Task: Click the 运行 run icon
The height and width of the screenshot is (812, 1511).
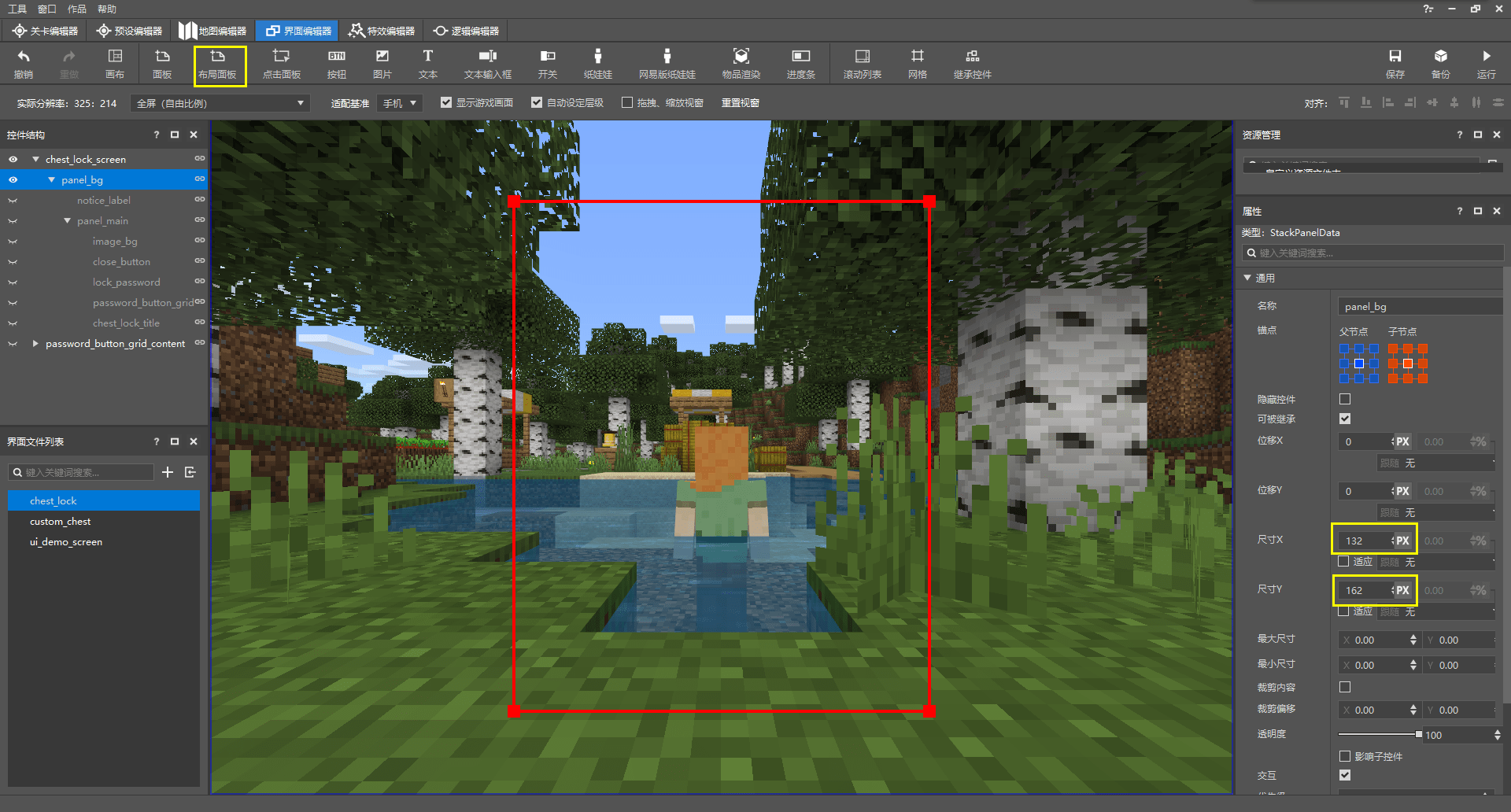Action: click(1487, 64)
